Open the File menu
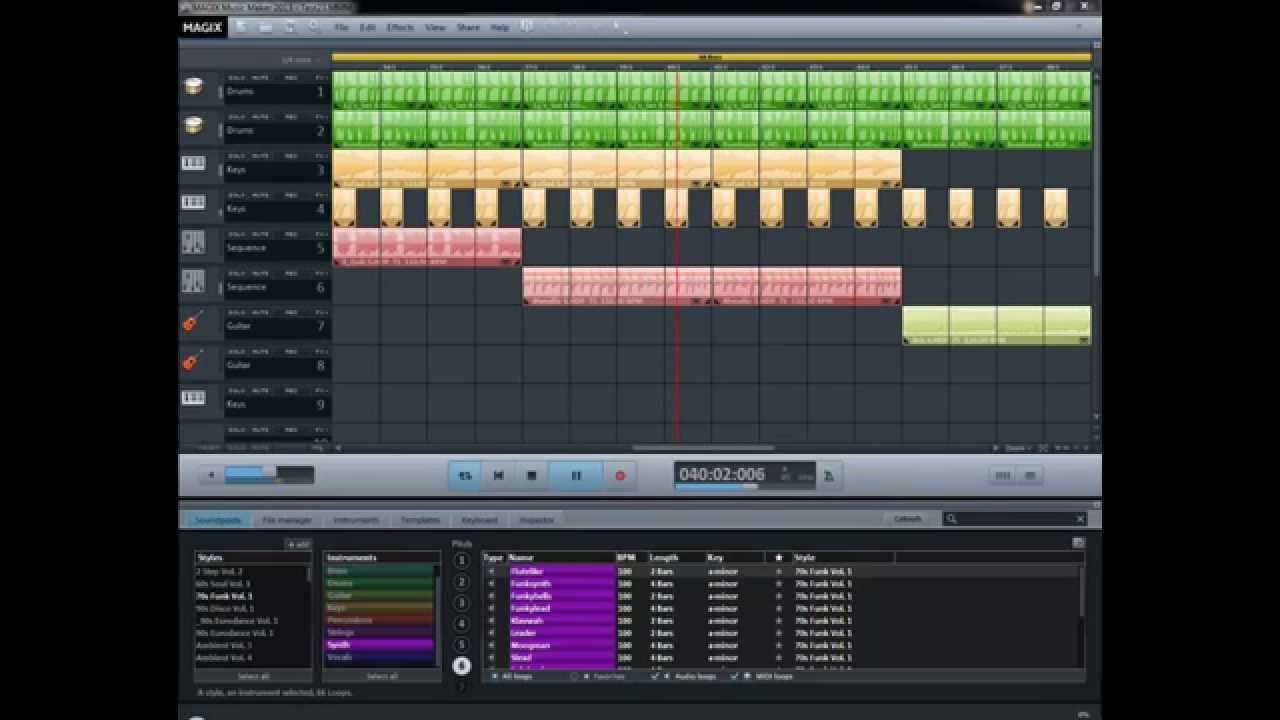Image resolution: width=1280 pixels, height=720 pixels. point(341,27)
